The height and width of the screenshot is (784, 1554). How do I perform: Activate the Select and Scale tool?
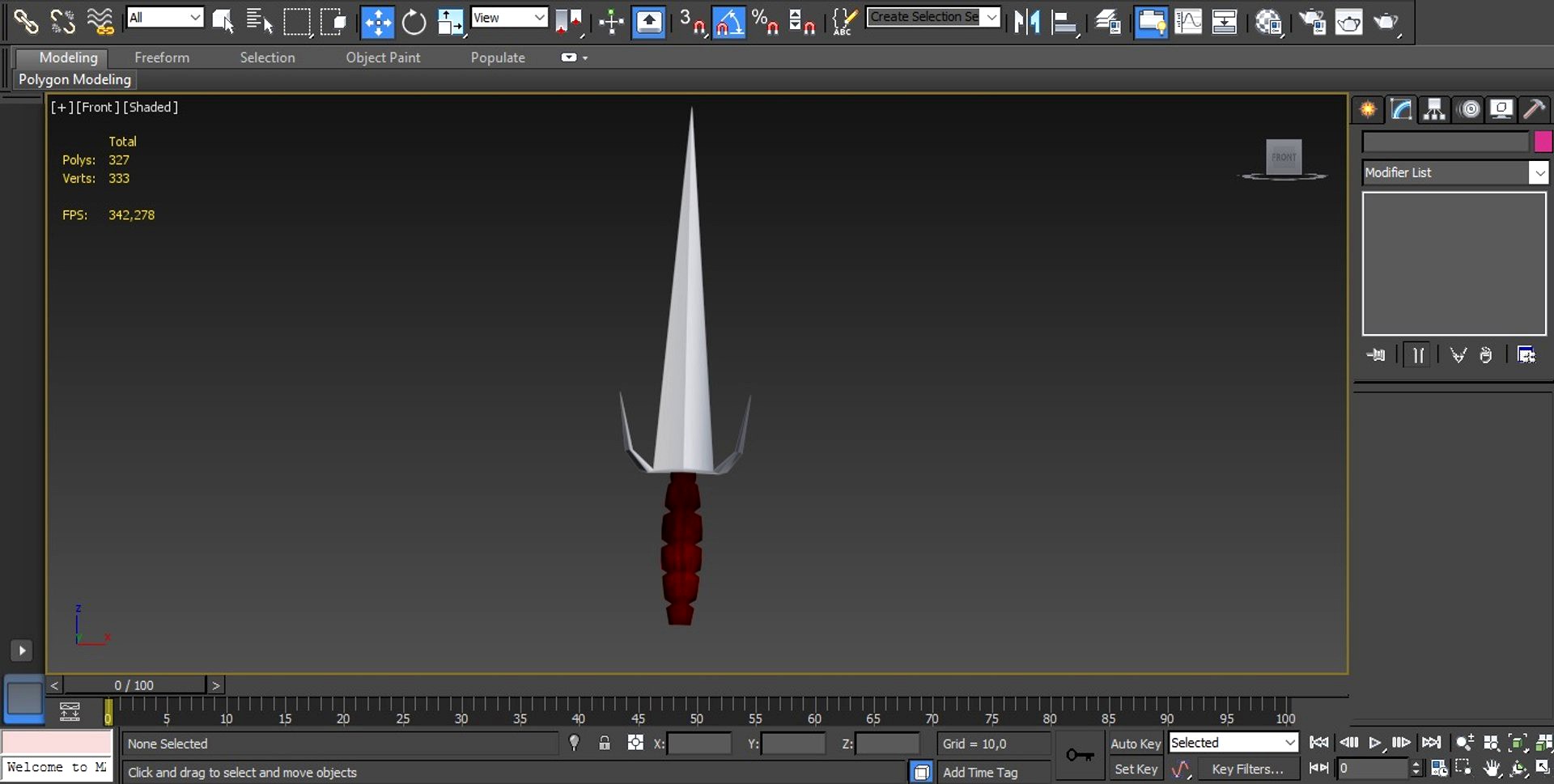(x=450, y=21)
